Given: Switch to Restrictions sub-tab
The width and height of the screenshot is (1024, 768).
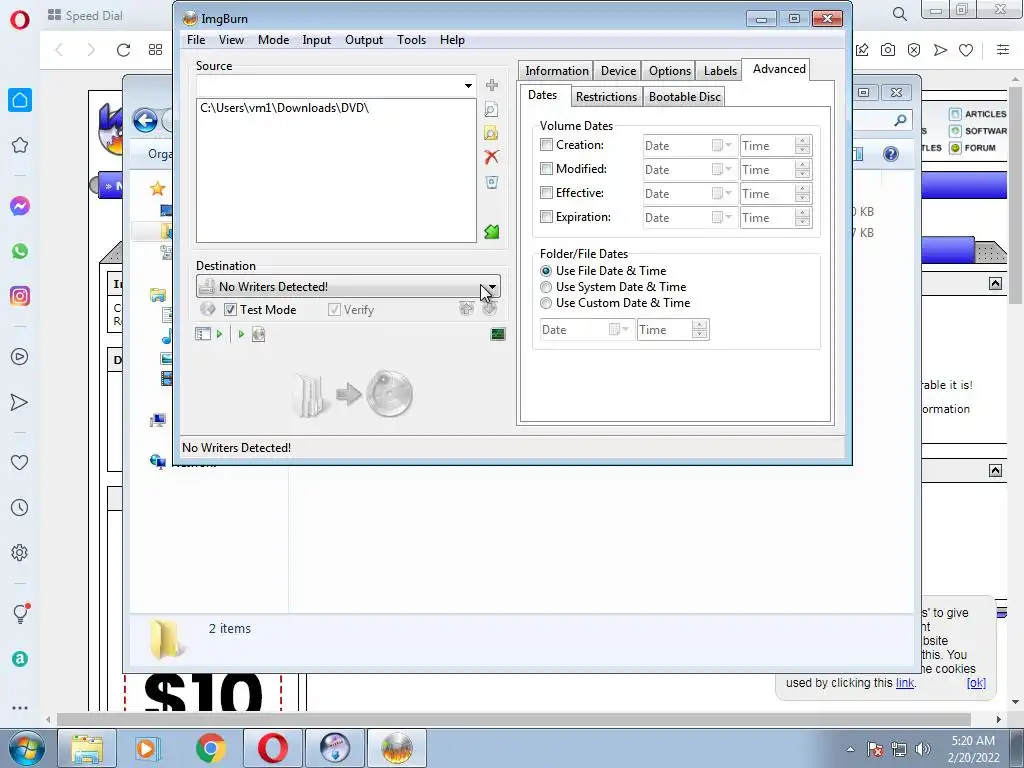Looking at the screenshot, I should point(606,97).
